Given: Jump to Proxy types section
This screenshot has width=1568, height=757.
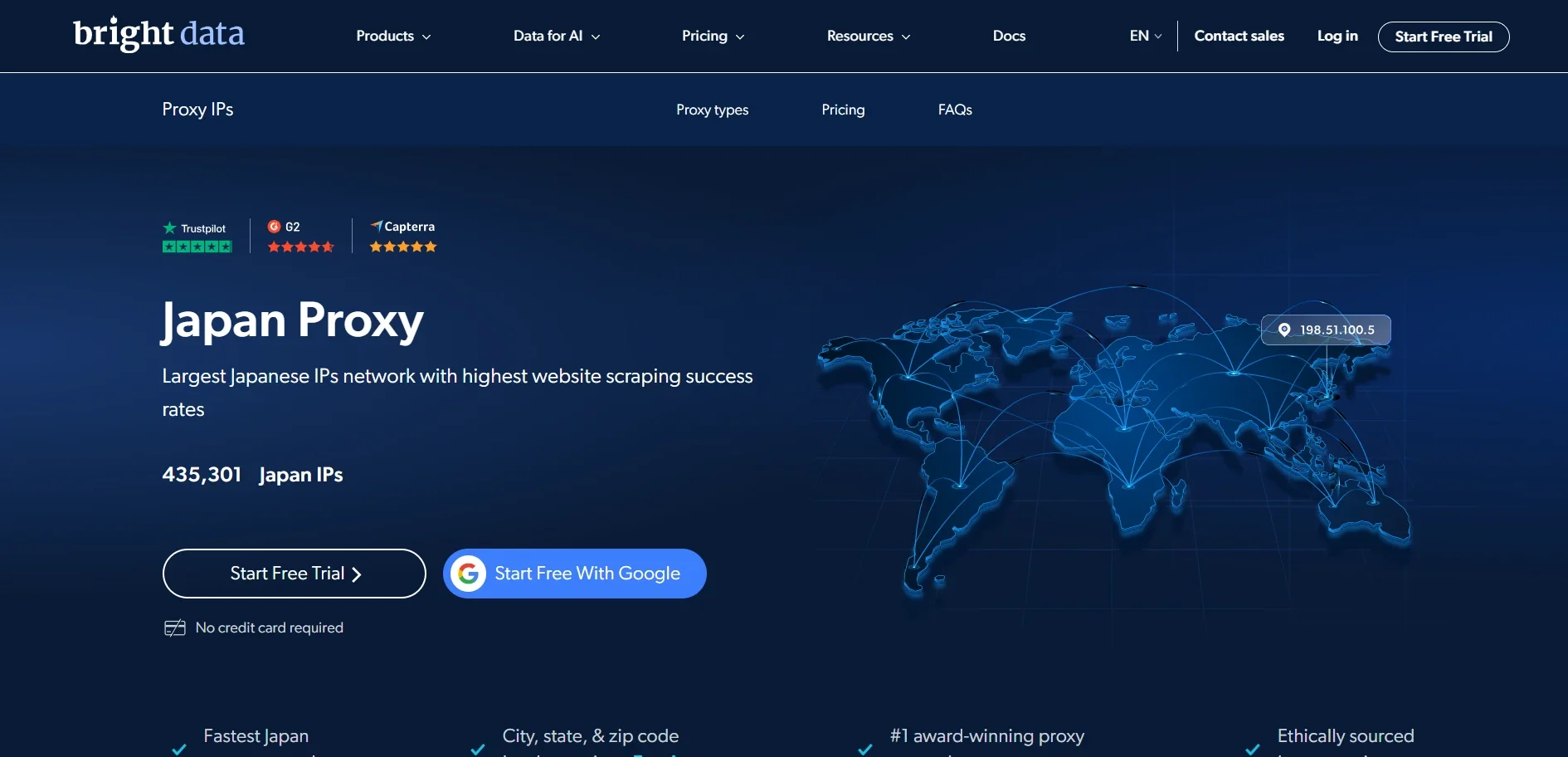Looking at the screenshot, I should [x=712, y=110].
